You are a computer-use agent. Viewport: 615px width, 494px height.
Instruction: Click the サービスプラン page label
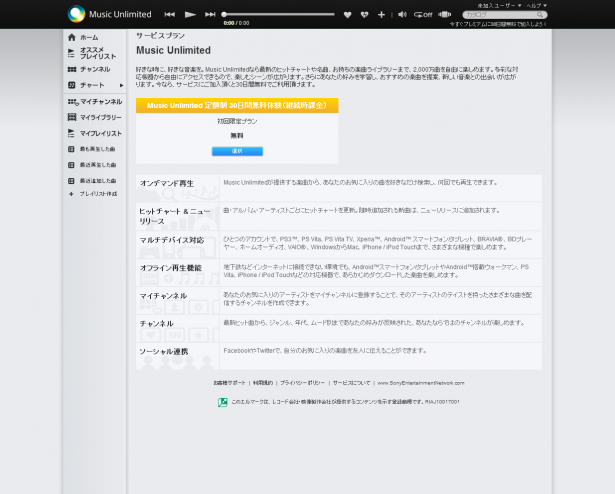(x=160, y=36)
